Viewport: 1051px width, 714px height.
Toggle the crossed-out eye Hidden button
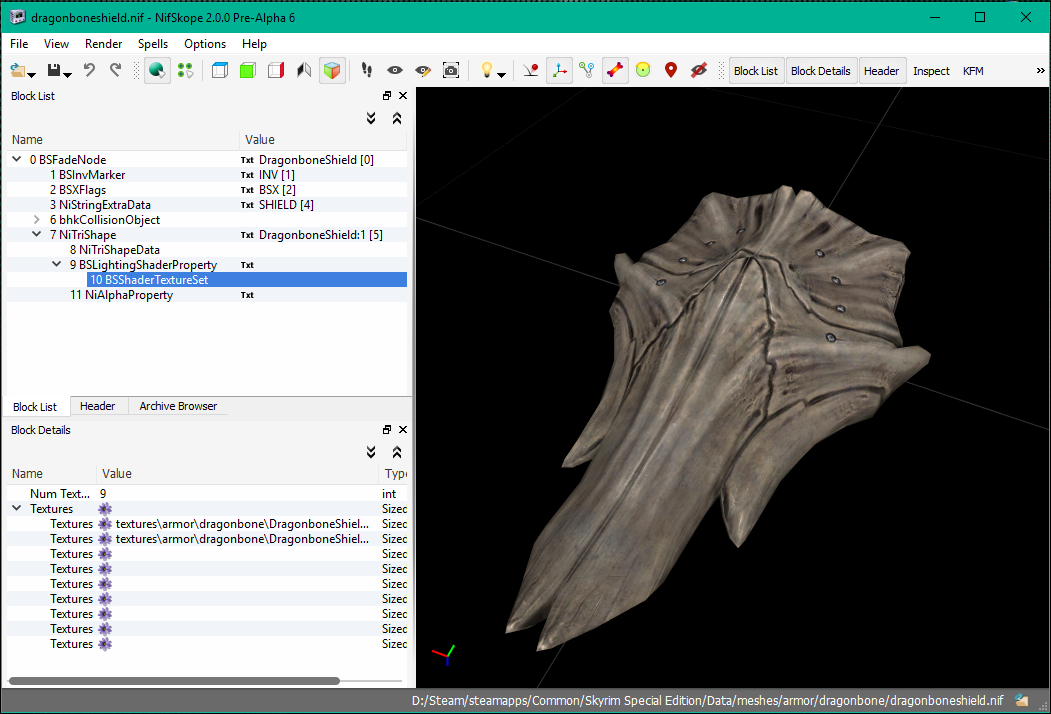pos(699,71)
